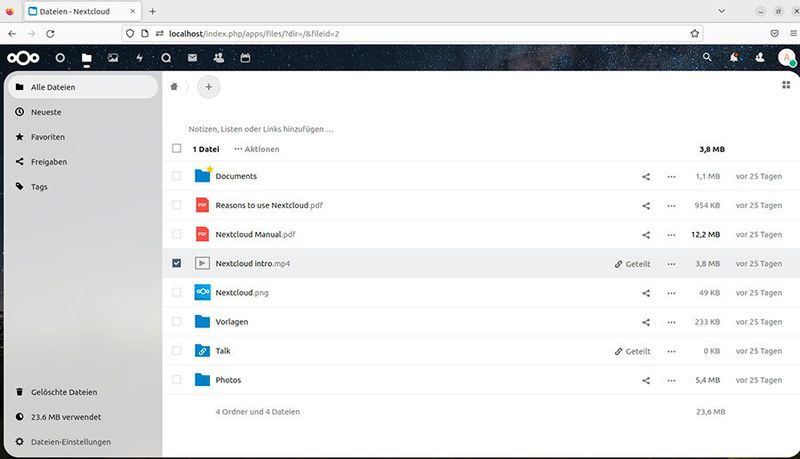This screenshot has width=800, height=459.
Task: Click '4 Ordner und 4 Dateien' summary
Action: (x=258, y=412)
